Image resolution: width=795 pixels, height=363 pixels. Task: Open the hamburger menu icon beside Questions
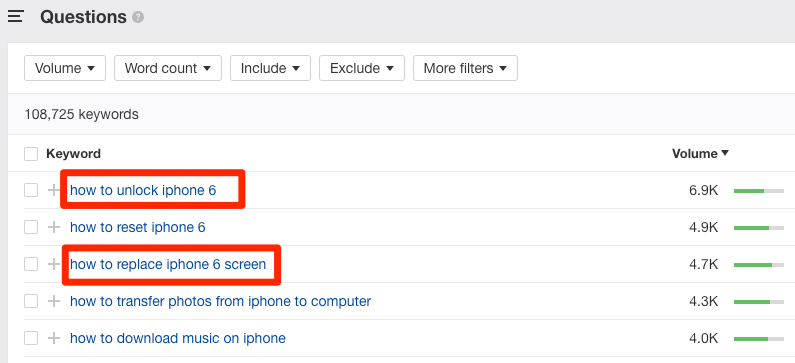point(15,17)
